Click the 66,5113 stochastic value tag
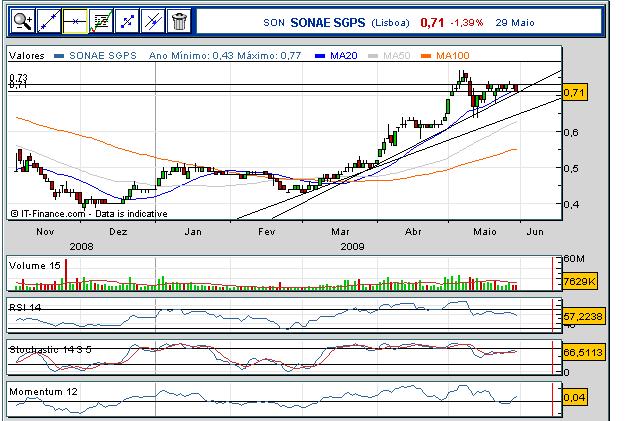Screen dimensions: 640x421 (583, 352)
